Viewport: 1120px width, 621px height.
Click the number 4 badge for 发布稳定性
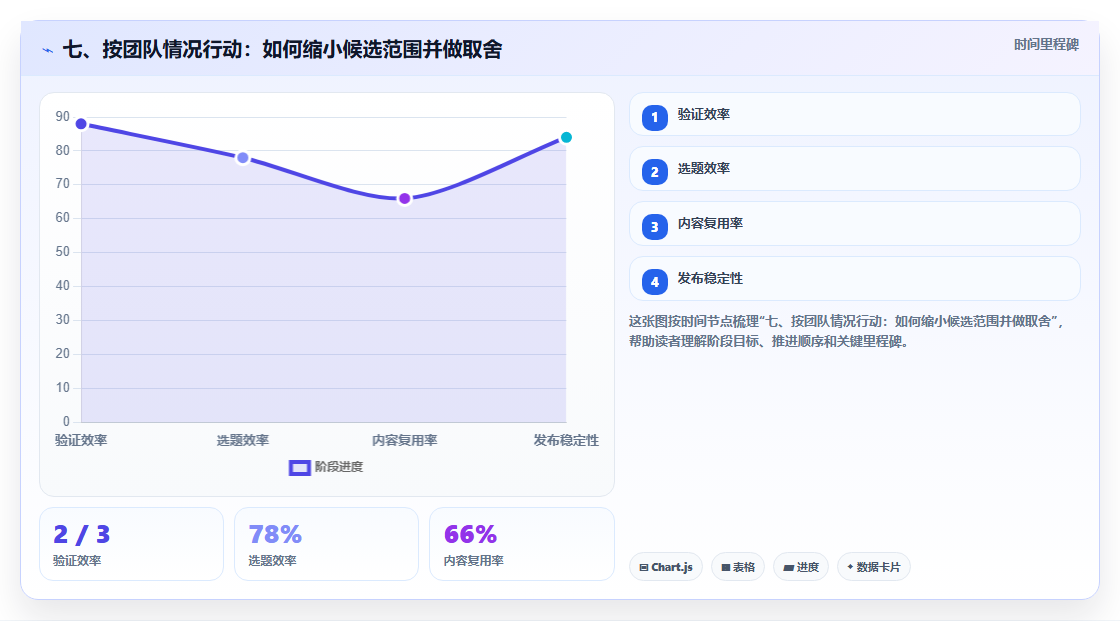[x=654, y=282]
